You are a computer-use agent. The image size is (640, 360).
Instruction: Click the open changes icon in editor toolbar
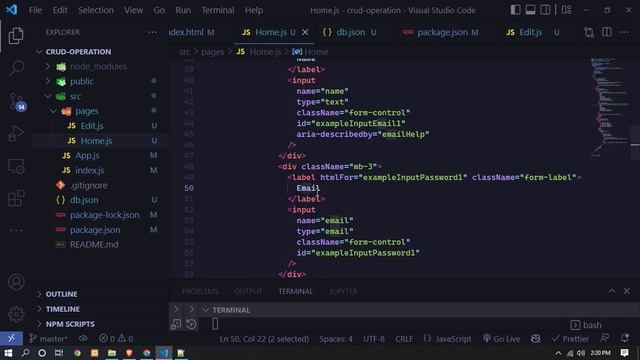589,32
